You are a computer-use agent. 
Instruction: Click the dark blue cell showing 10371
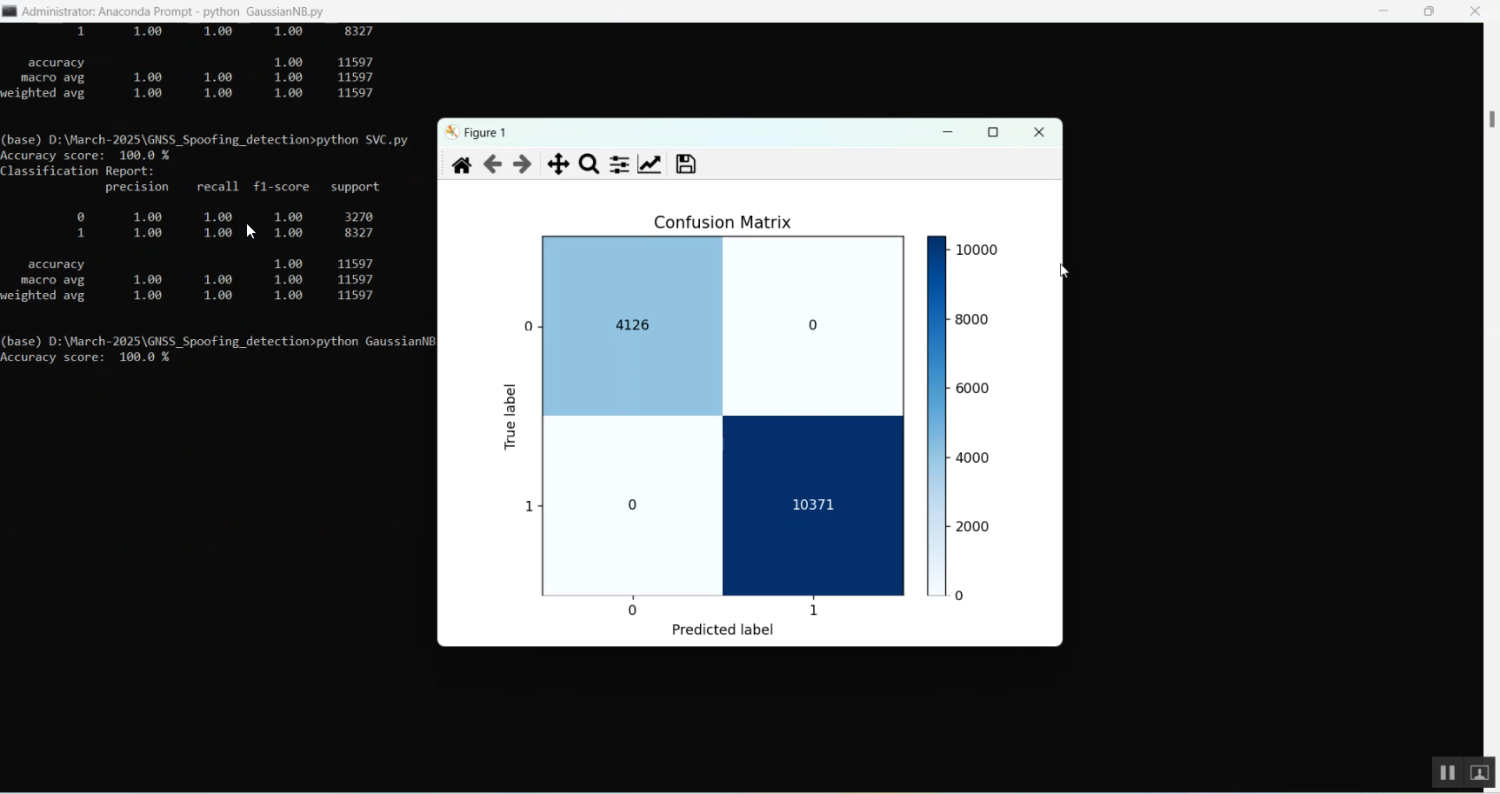click(813, 506)
